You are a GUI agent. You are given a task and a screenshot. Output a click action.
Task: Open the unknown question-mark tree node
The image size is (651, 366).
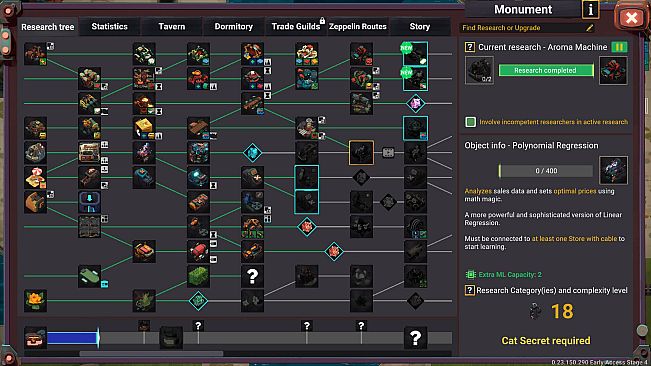(x=252, y=276)
